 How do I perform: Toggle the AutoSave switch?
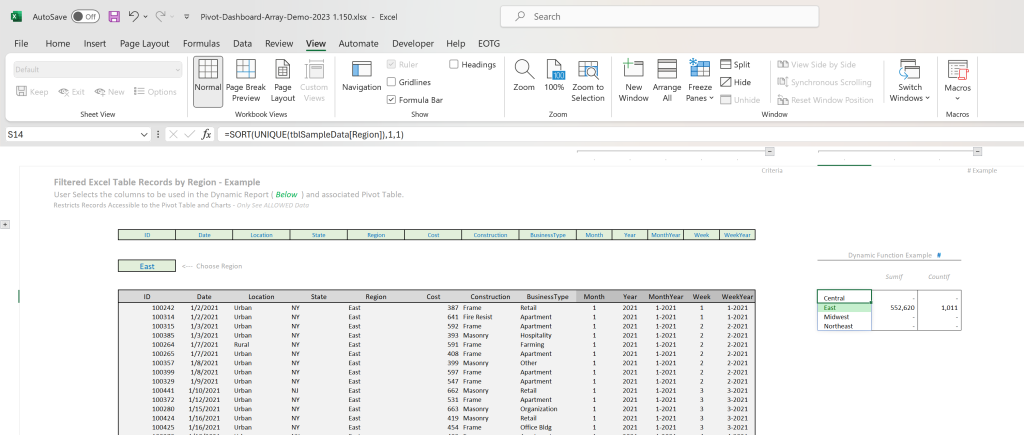(x=85, y=17)
